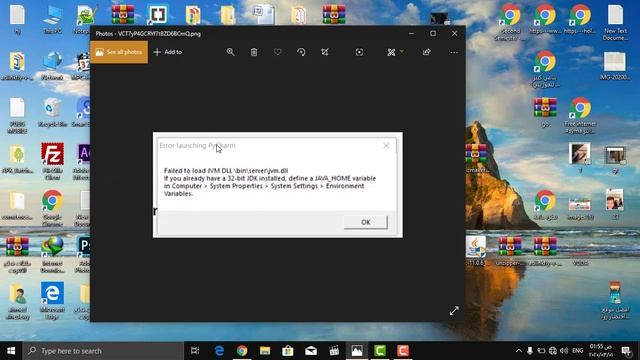Open Microsoft Store from taskbar

pos(288,351)
